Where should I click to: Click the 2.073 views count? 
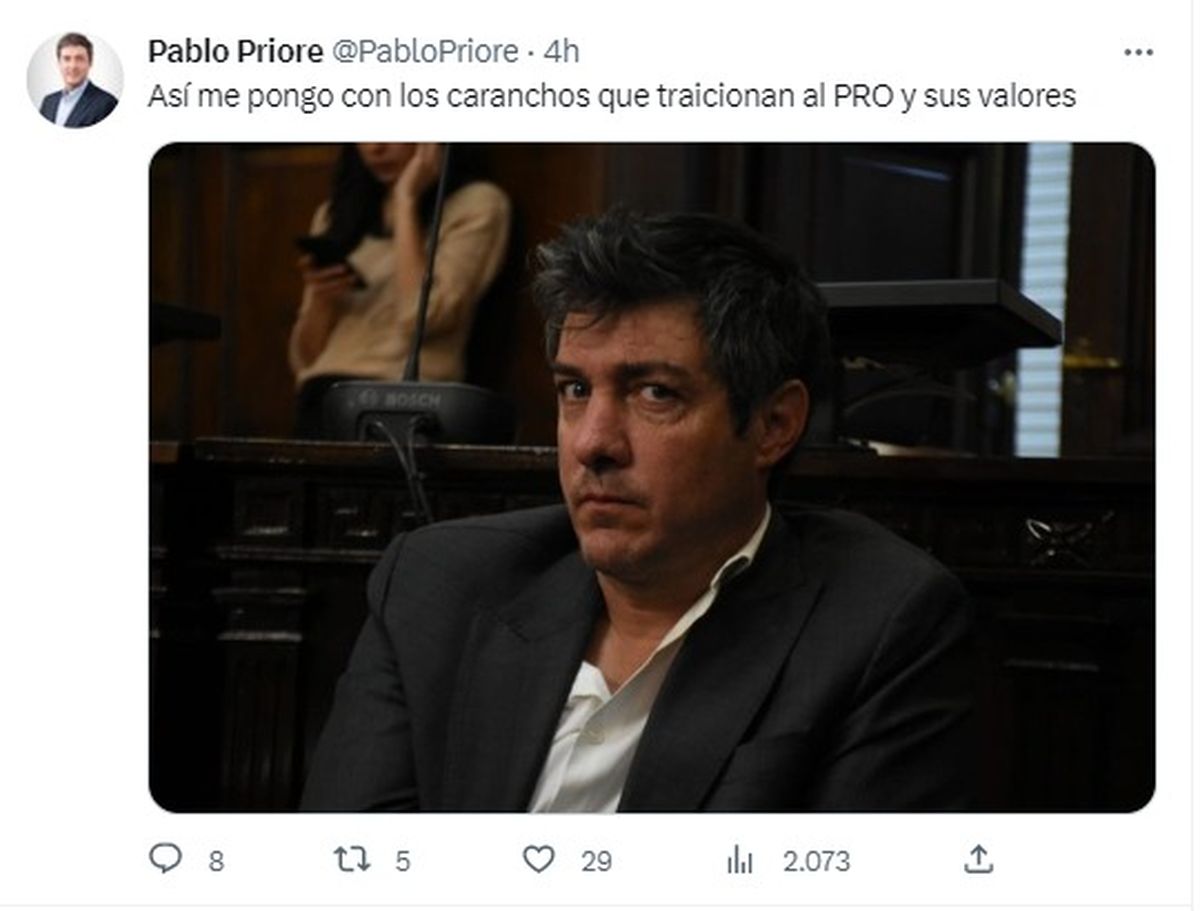(x=816, y=861)
